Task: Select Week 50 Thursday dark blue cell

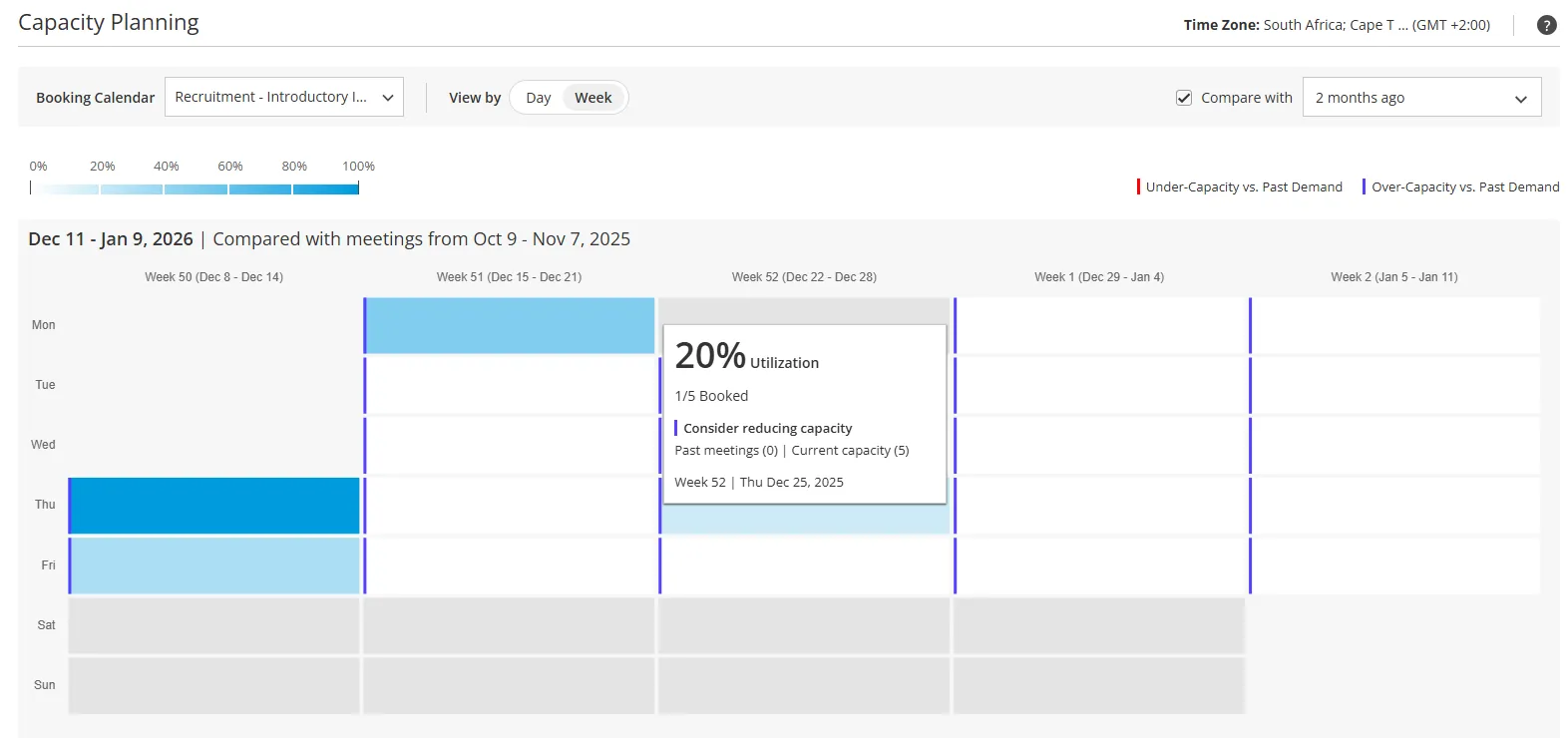Action: tap(214, 506)
